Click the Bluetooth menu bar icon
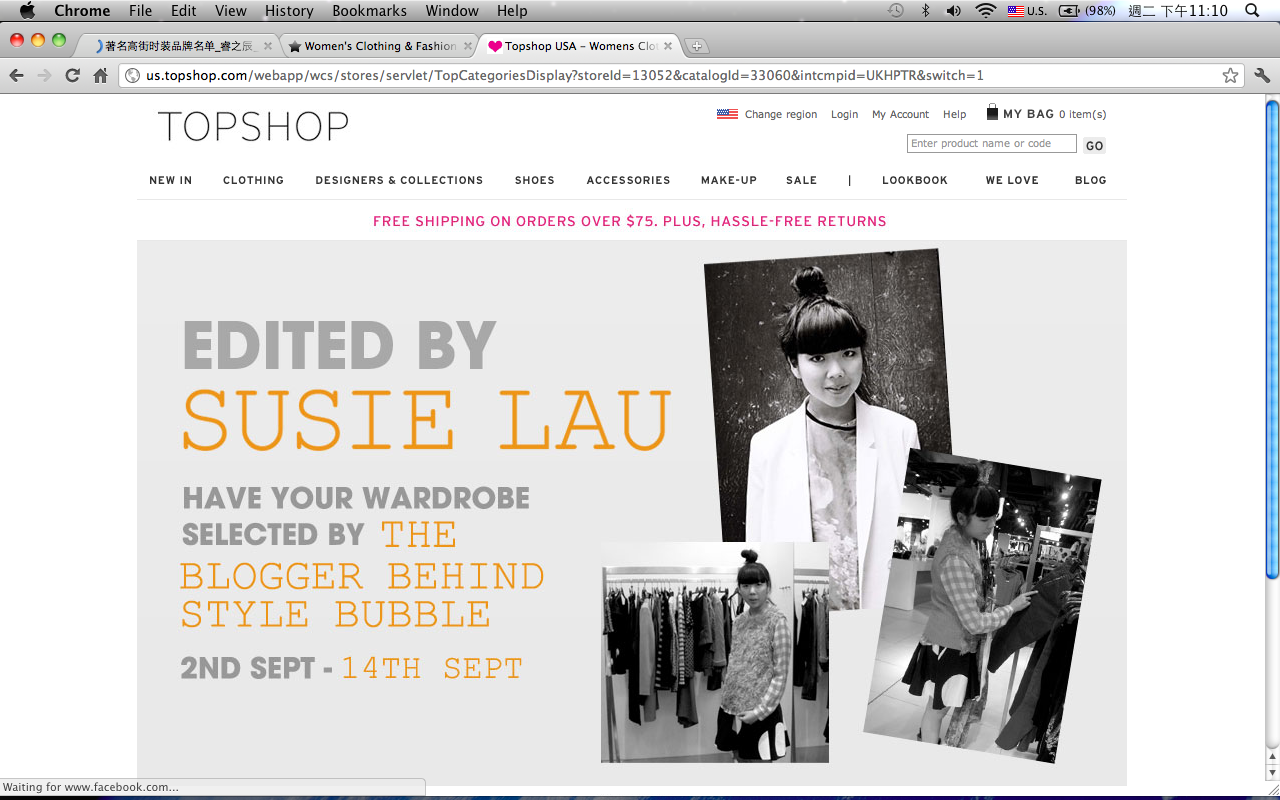Image resolution: width=1280 pixels, height=800 pixels. pyautogui.click(x=925, y=11)
